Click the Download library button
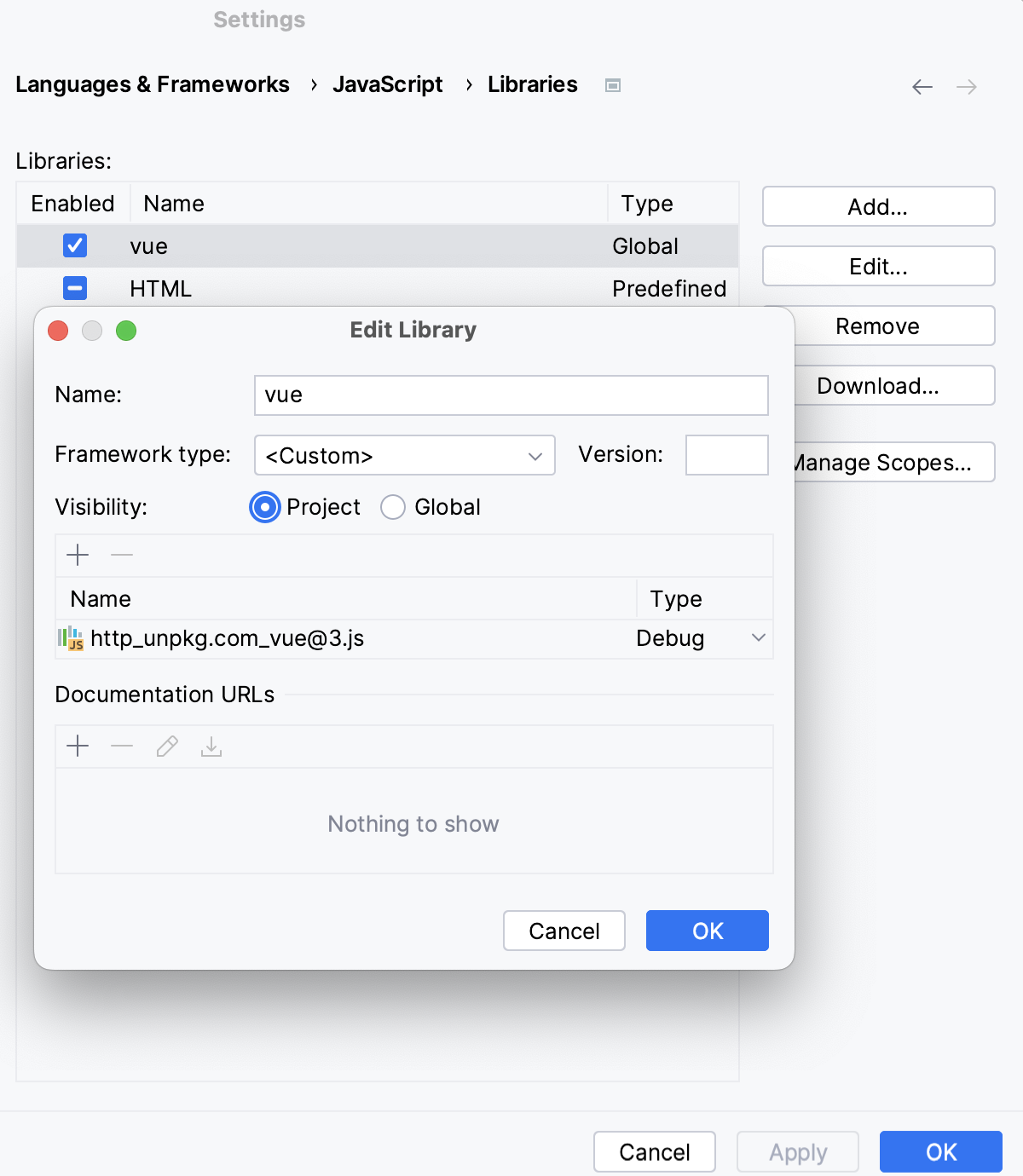The image size is (1023, 1176). (x=877, y=385)
